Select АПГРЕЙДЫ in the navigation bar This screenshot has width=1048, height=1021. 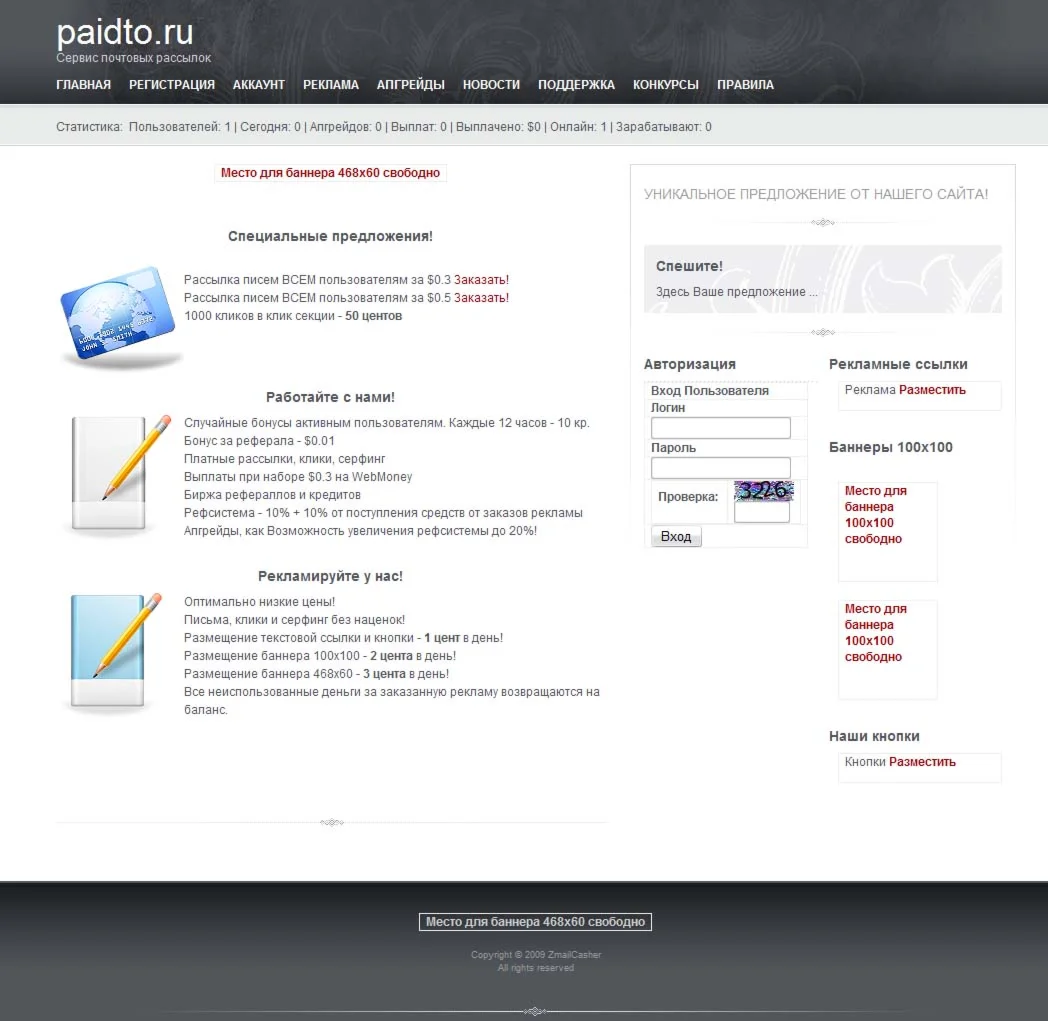[x=410, y=85]
